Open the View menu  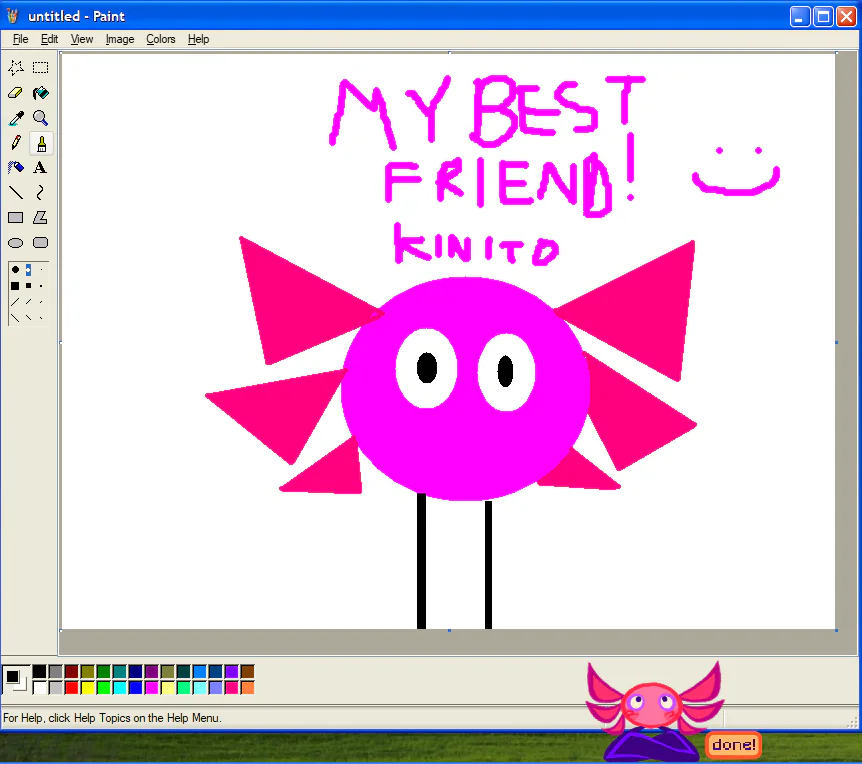(82, 39)
